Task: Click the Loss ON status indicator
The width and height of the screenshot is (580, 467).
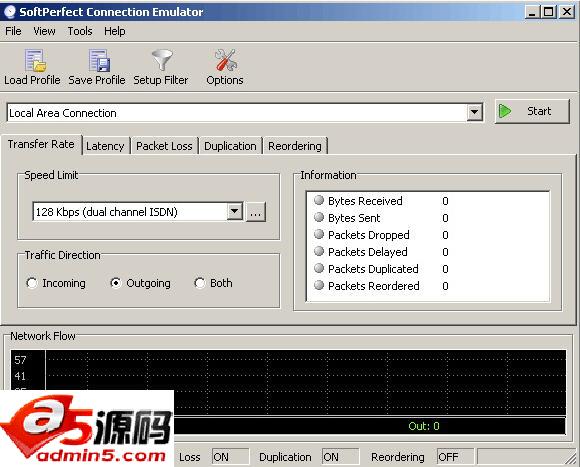Action: pyautogui.click(x=230, y=457)
